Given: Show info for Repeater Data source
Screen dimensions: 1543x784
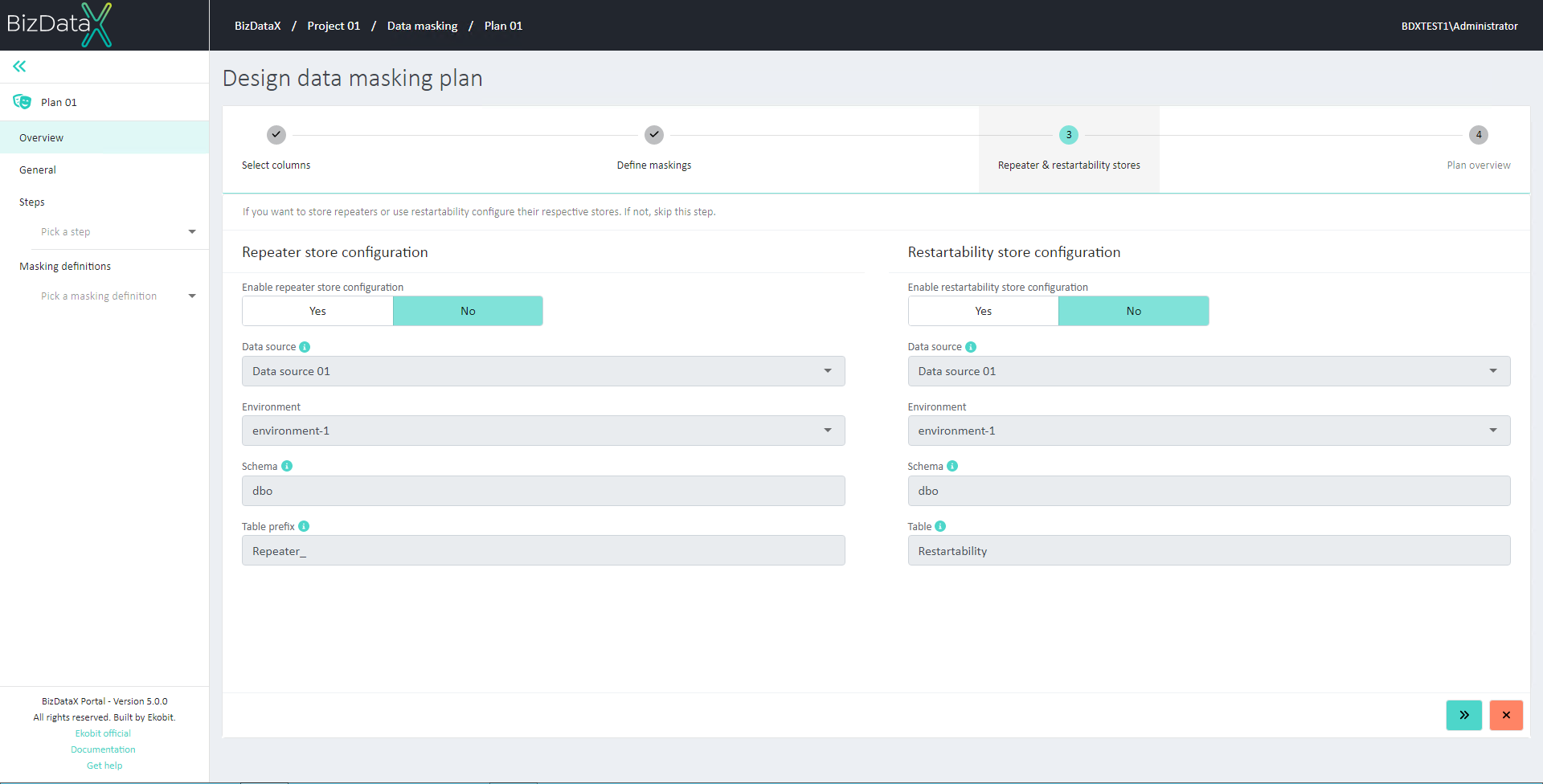Looking at the screenshot, I should (x=305, y=347).
